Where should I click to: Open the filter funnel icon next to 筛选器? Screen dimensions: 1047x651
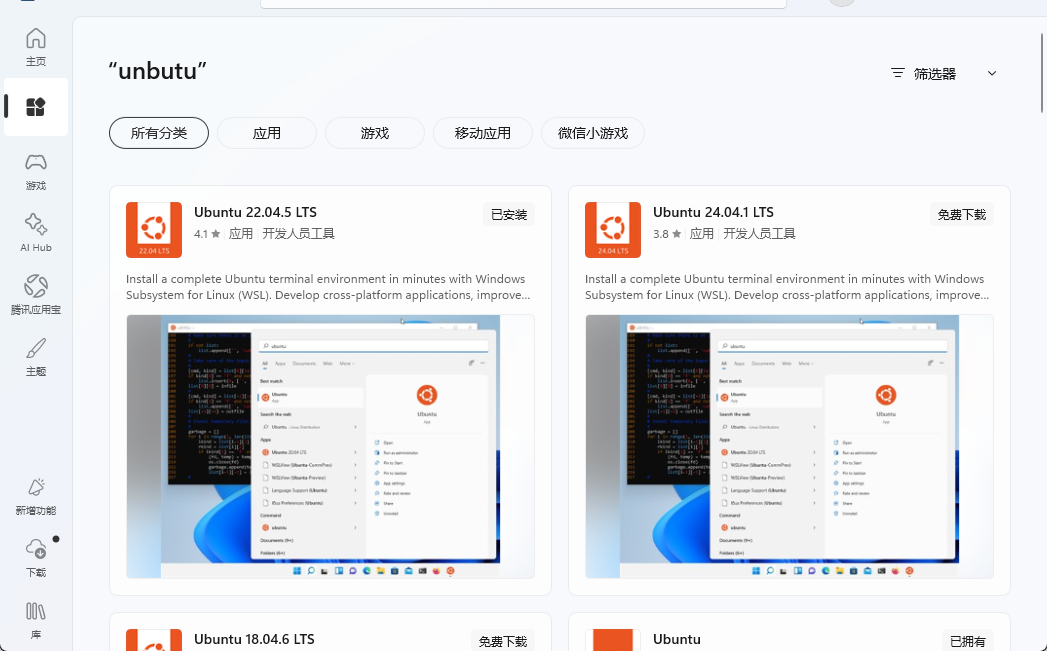tap(897, 73)
